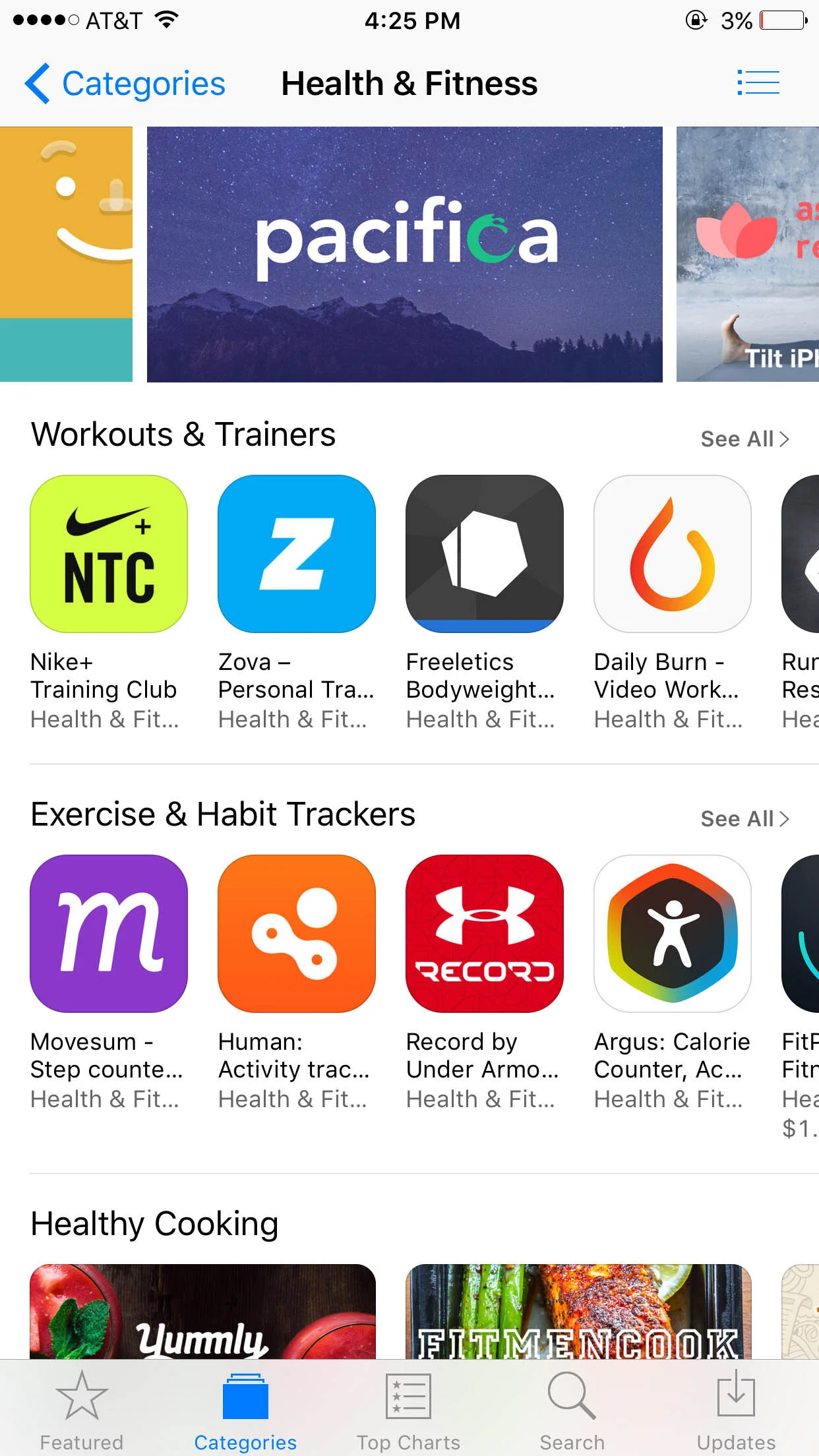Tap the orange Human activity tracker icon
Viewport: 819px width, 1456px height.
[297, 934]
